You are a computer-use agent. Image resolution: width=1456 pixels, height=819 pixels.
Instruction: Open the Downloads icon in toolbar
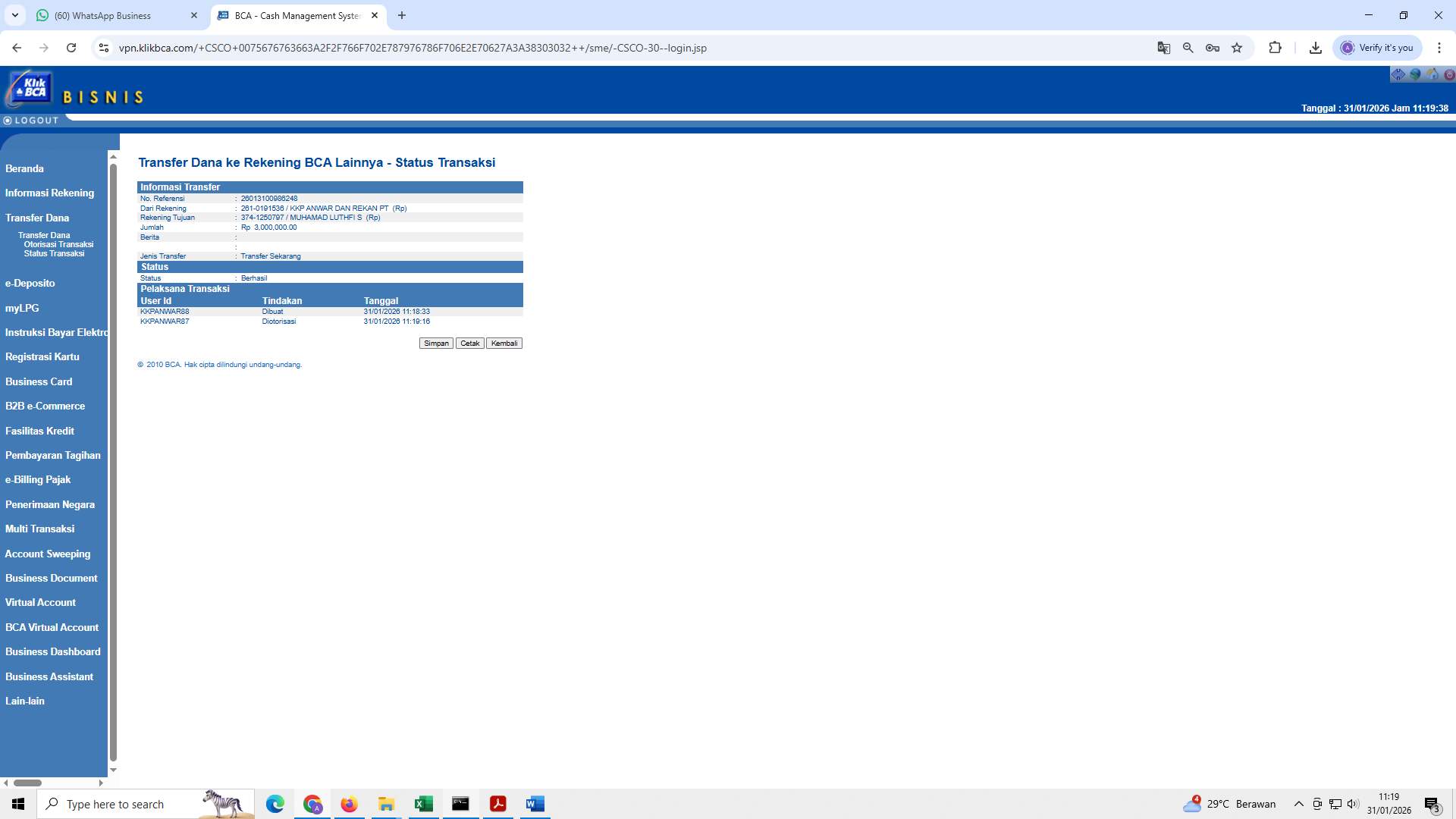1316,47
